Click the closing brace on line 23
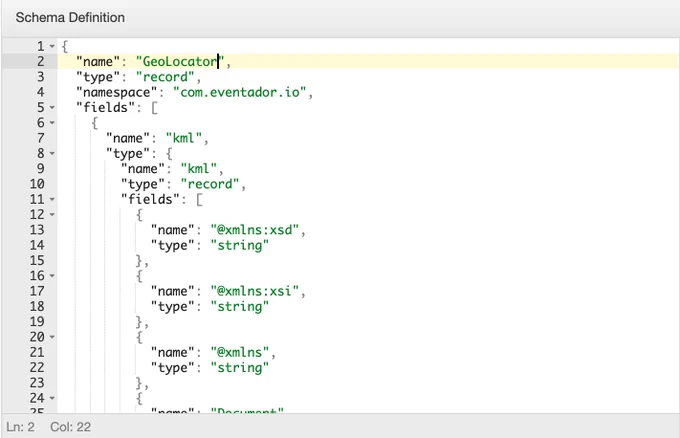The width and height of the screenshot is (680, 438). tap(139, 382)
